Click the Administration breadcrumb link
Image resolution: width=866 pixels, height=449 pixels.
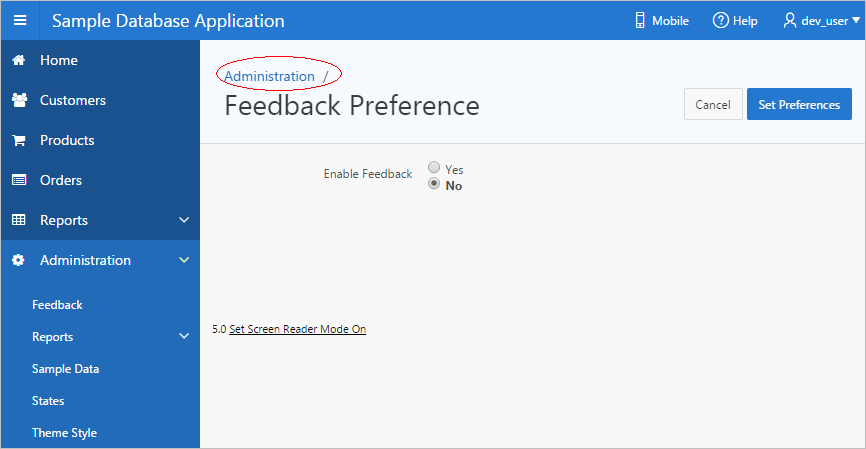pyautogui.click(x=269, y=76)
